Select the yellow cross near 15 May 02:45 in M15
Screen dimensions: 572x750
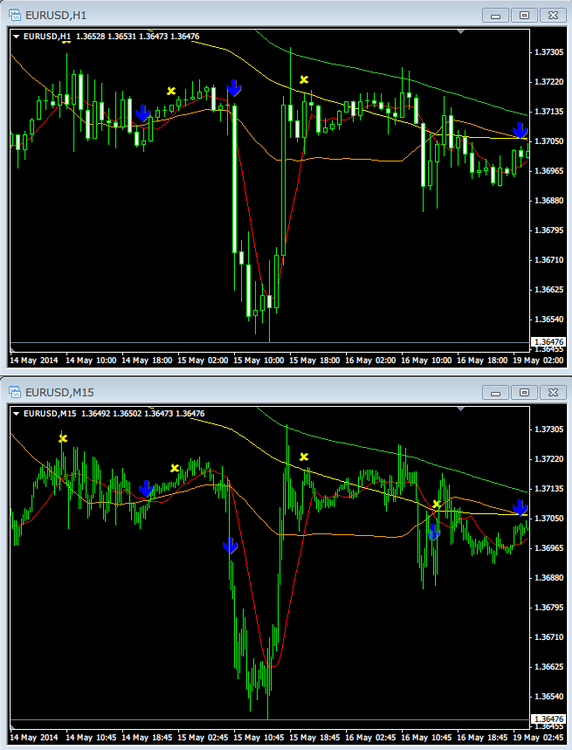point(175,468)
